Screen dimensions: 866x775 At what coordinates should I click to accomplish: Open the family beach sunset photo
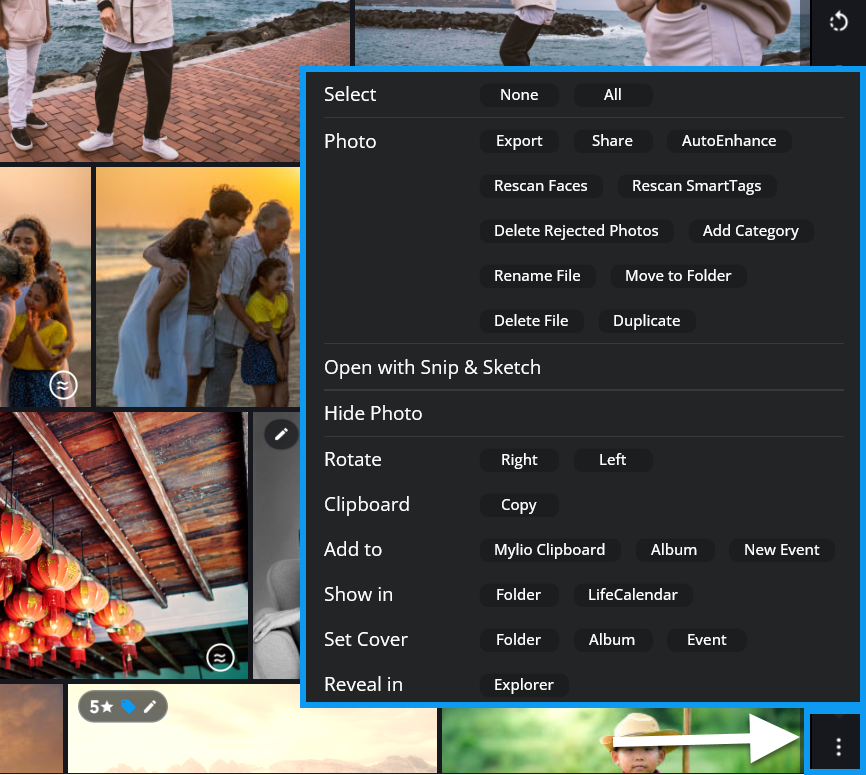tap(198, 287)
